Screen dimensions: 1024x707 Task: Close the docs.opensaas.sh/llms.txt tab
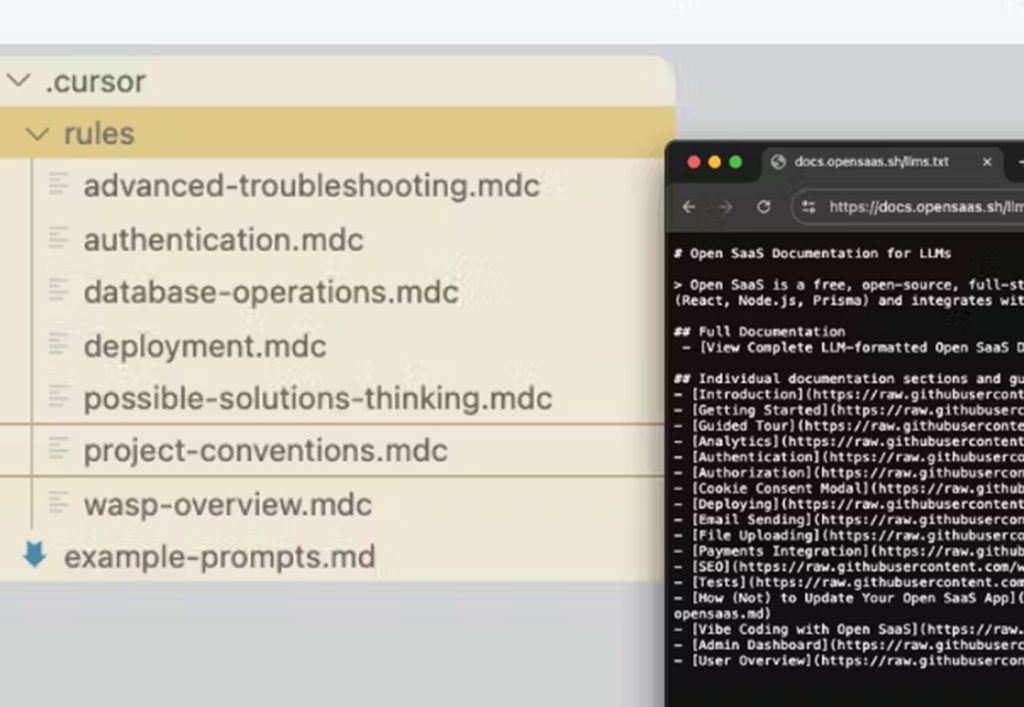987,162
